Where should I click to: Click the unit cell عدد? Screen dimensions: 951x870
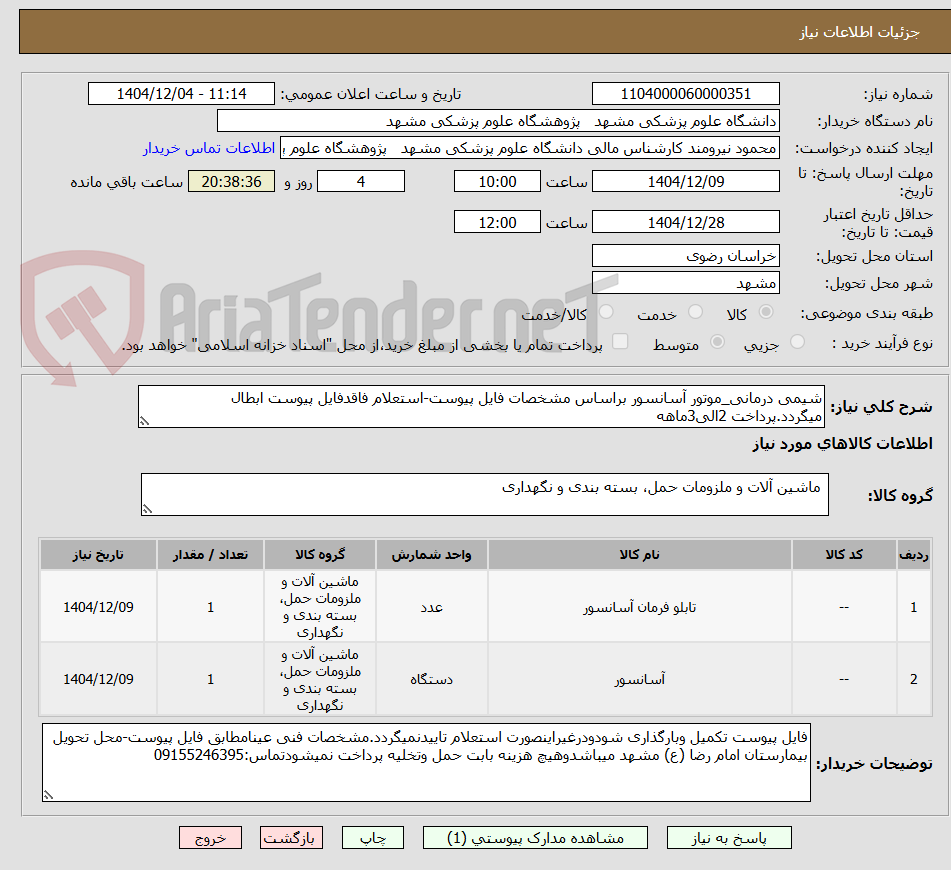point(431,607)
